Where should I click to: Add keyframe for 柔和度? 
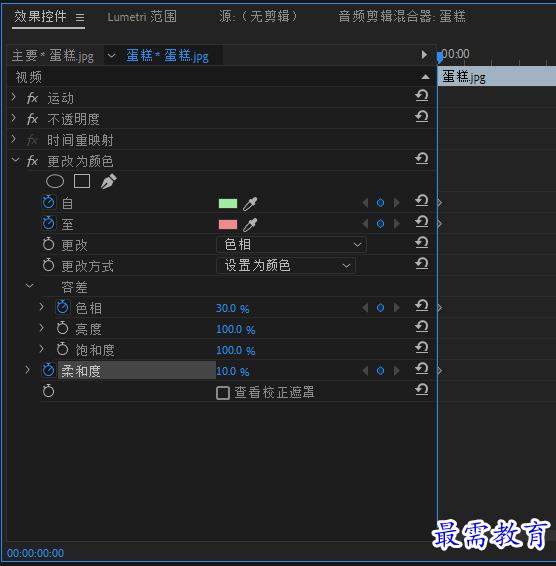click(x=380, y=371)
